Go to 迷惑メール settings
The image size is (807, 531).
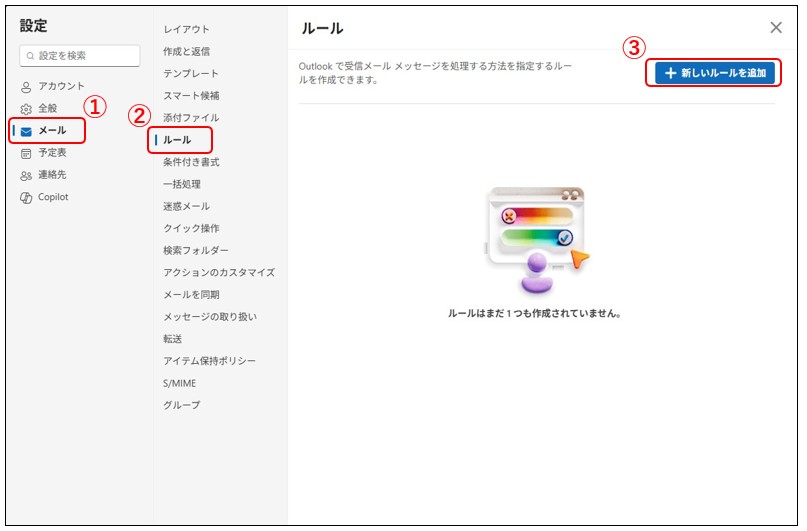[x=187, y=206]
